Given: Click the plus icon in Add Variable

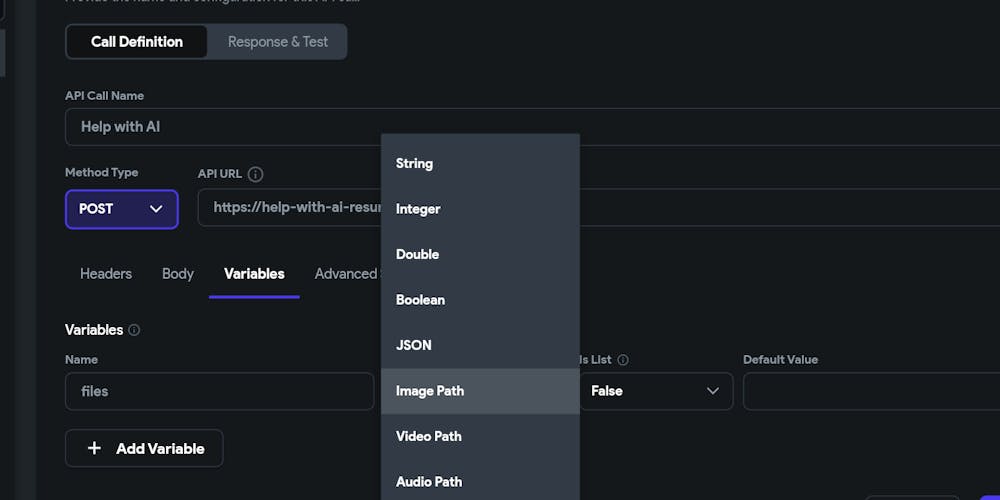Looking at the screenshot, I should coord(94,448).
